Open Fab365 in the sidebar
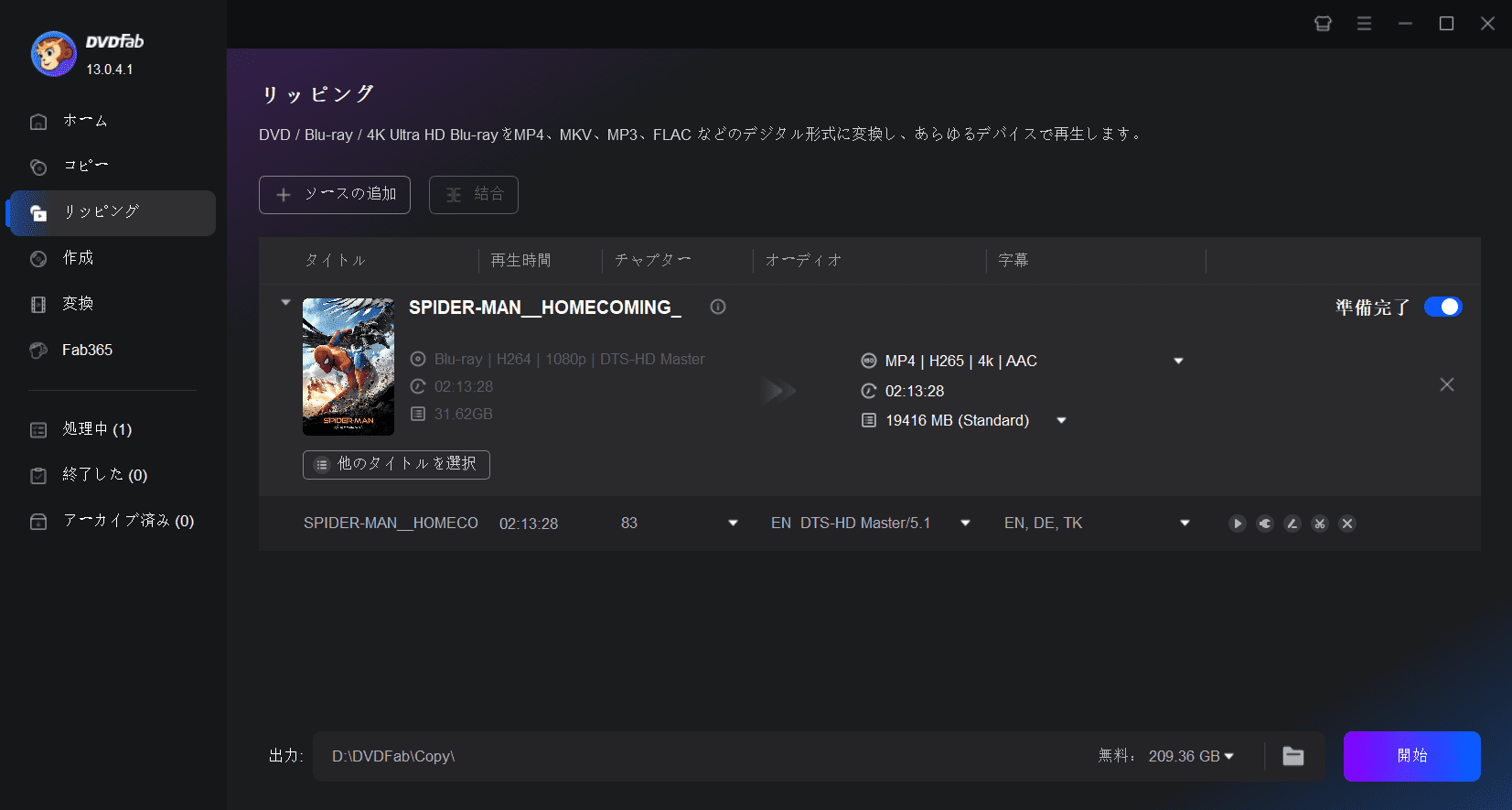Screen dimensions: 1512x810 113,350
